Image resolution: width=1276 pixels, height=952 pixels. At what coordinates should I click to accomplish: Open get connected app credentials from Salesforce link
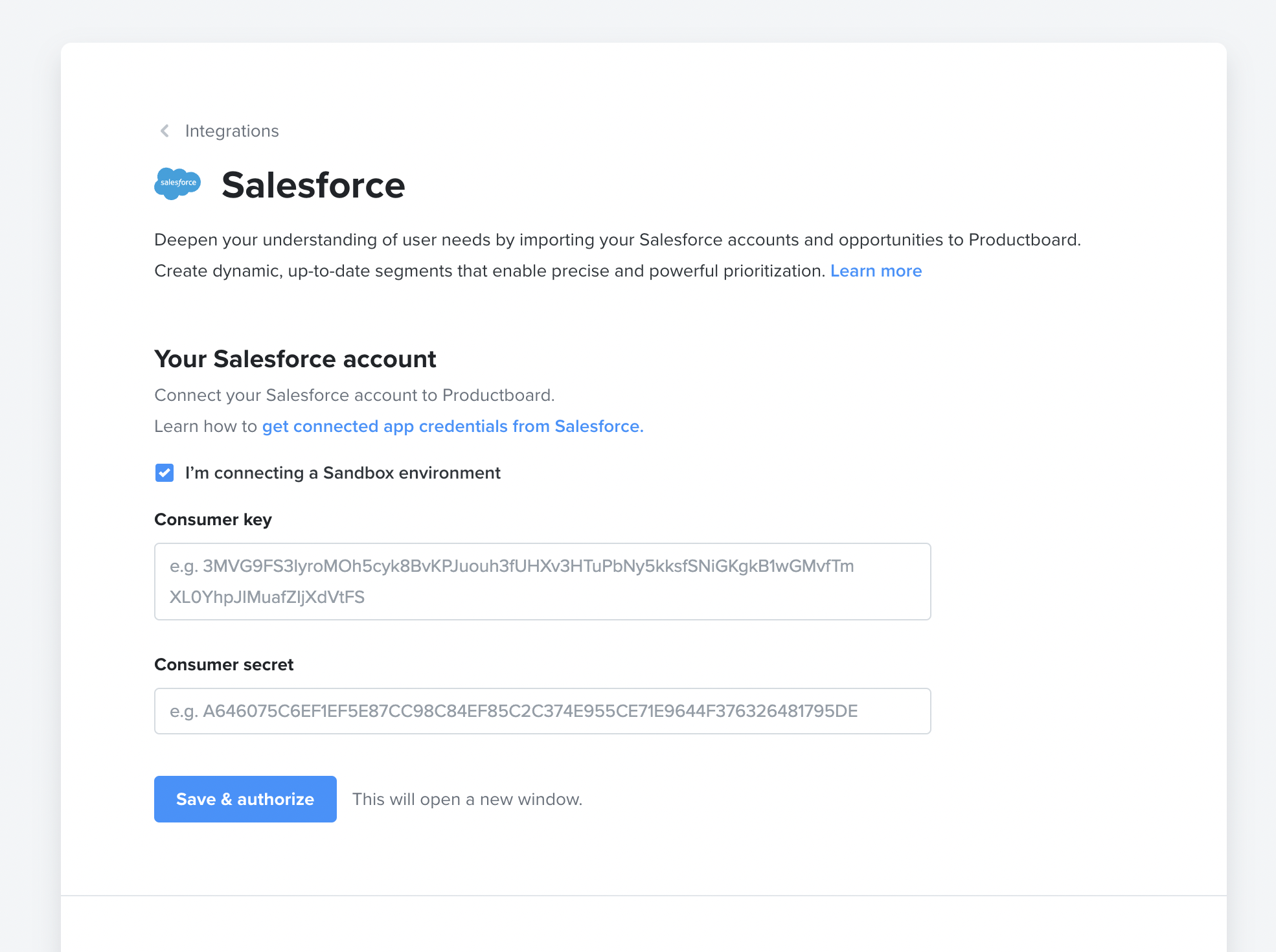pyautogui.click(x=453, y=426)
